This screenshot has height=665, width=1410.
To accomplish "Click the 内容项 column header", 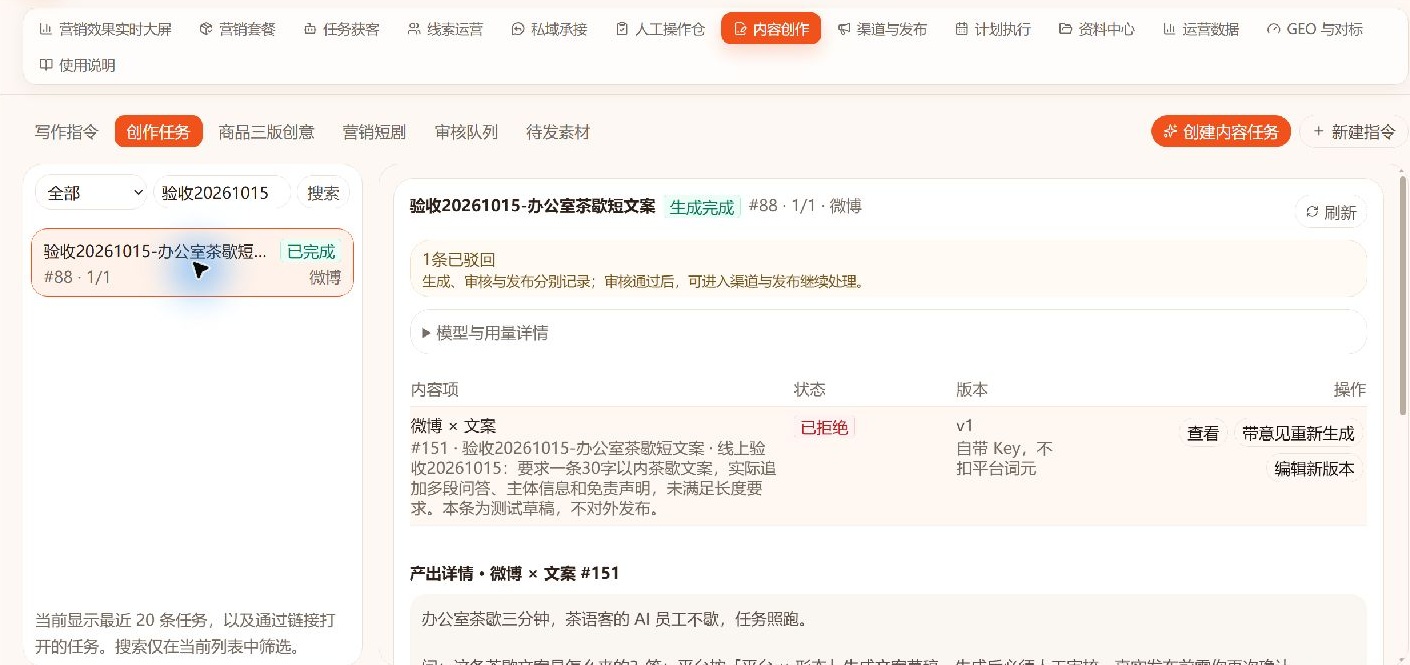I will [x=434, y=389].
